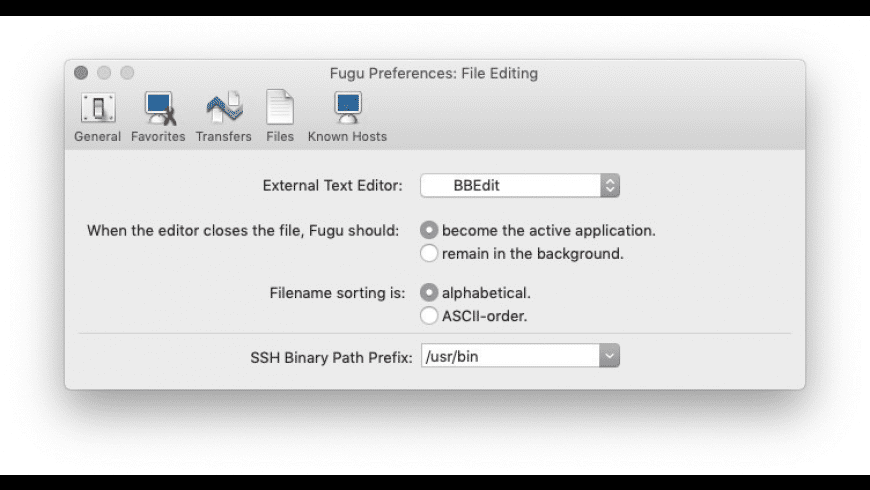Open the General preferences switch icon
Screen dimensions: 870x490
[98, 108]
